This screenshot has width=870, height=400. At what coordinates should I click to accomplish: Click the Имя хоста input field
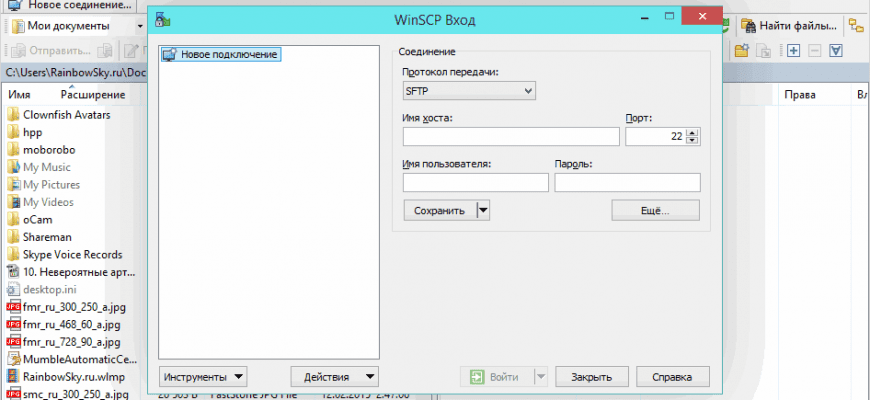(511, 136)
